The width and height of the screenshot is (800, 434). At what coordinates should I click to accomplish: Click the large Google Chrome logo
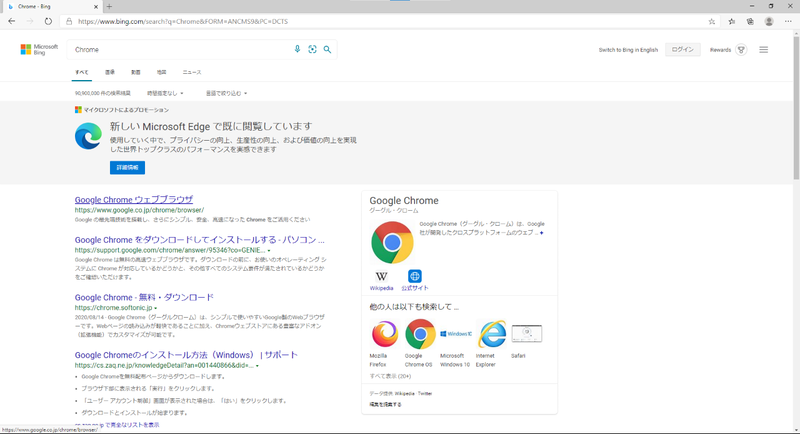pos(392,242)
